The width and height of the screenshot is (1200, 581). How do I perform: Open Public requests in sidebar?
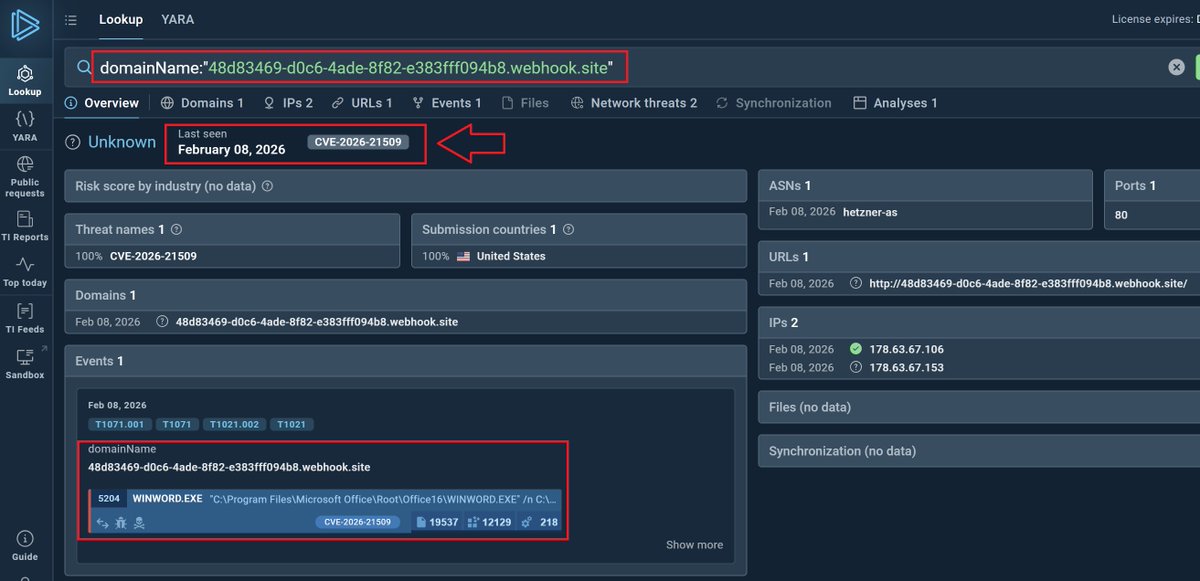click(x=25, y=176)
